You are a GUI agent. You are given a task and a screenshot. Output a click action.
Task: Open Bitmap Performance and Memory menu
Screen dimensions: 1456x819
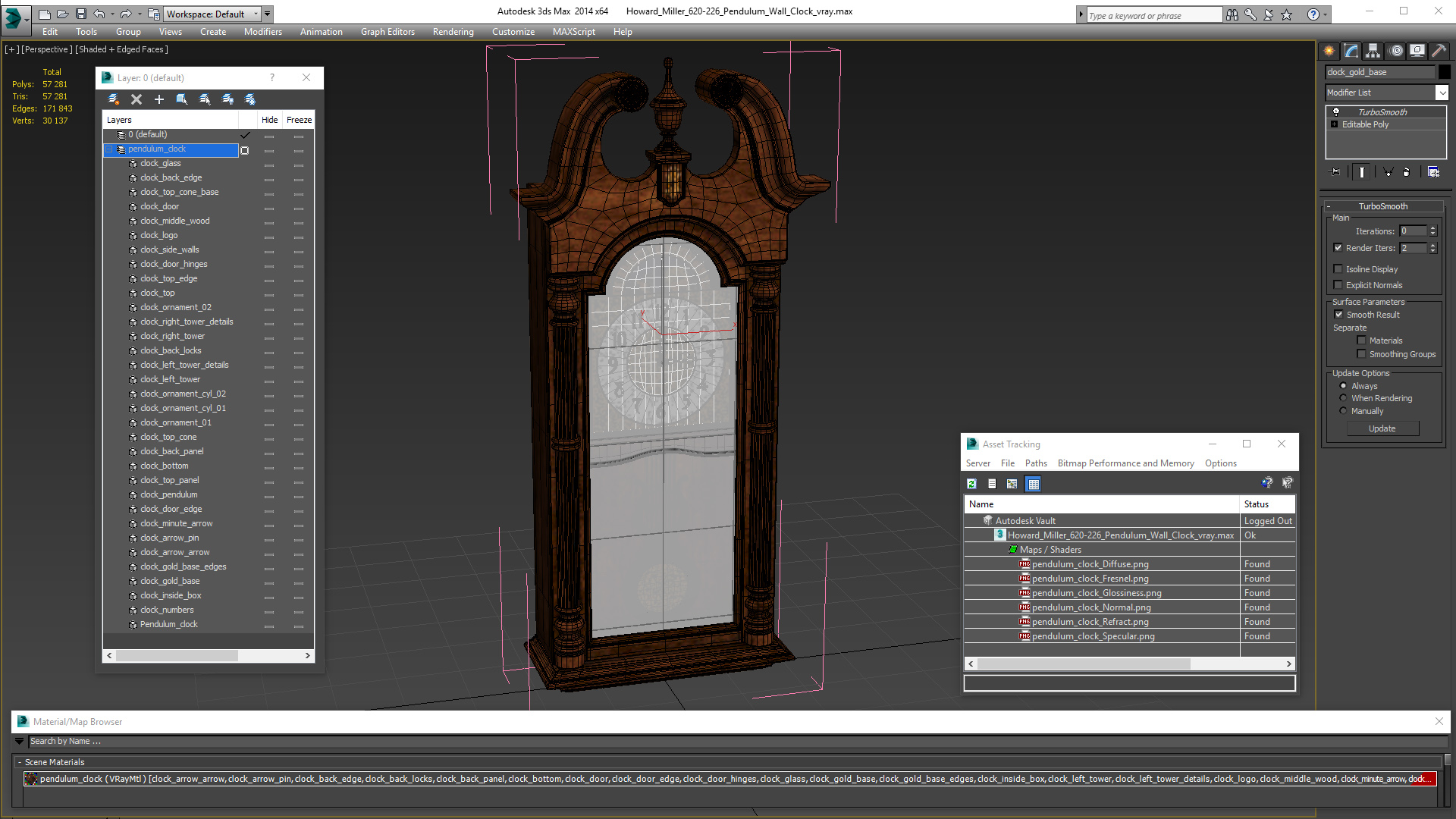pyautogui.click(x=1125, y=463)
